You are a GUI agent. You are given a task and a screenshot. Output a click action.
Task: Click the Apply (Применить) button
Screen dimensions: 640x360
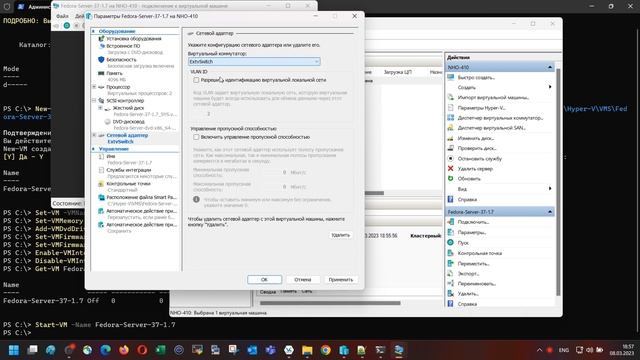(x=340, y=280)
